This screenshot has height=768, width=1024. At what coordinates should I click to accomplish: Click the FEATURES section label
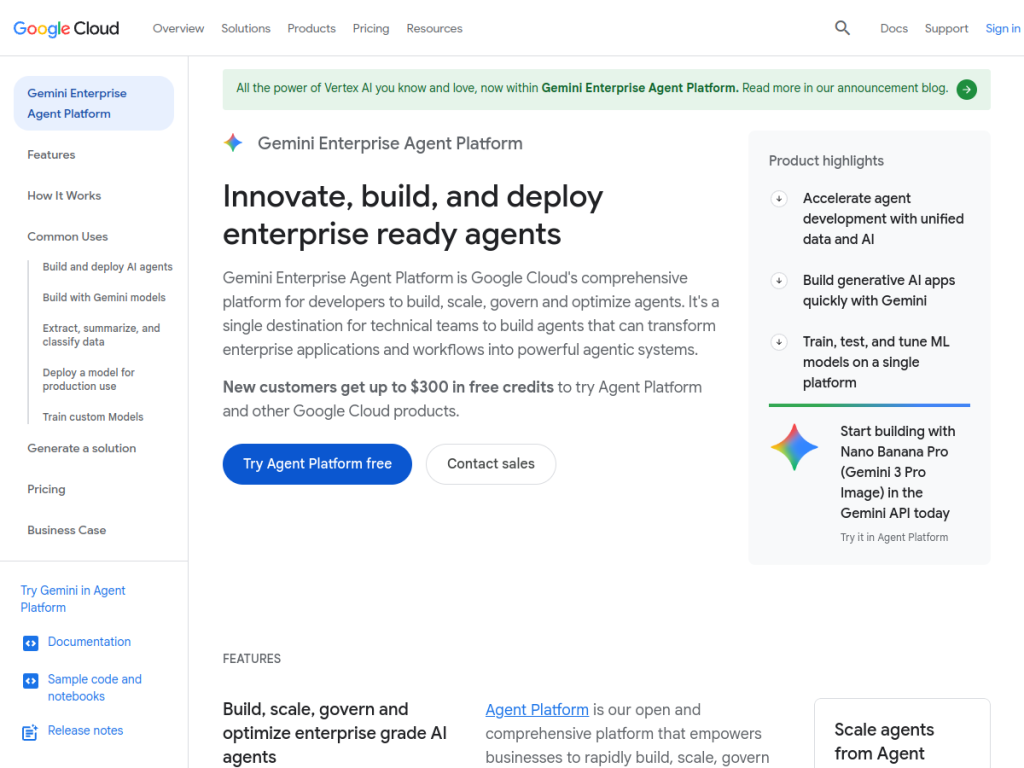pos(251,659)
